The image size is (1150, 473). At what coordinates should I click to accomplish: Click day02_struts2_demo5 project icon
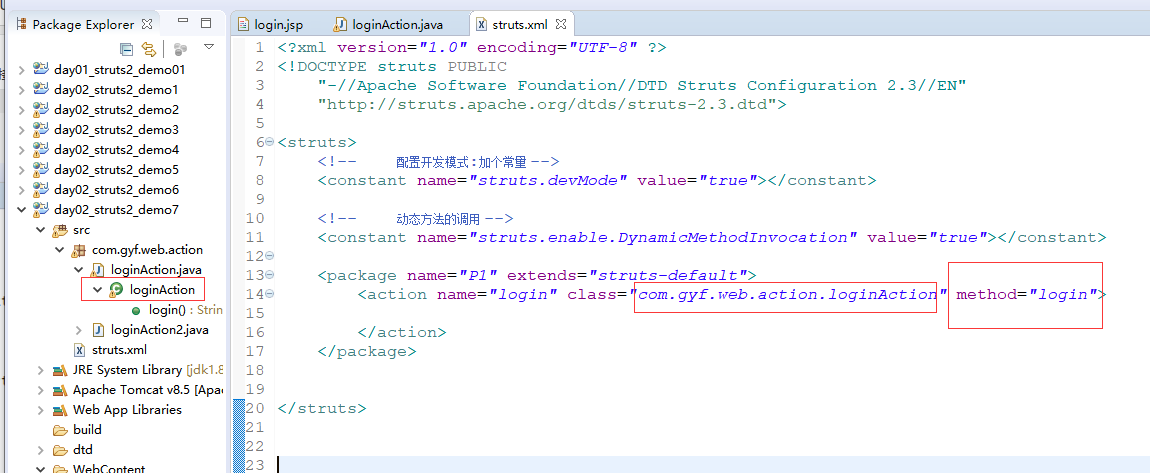(x=40, y=169)
